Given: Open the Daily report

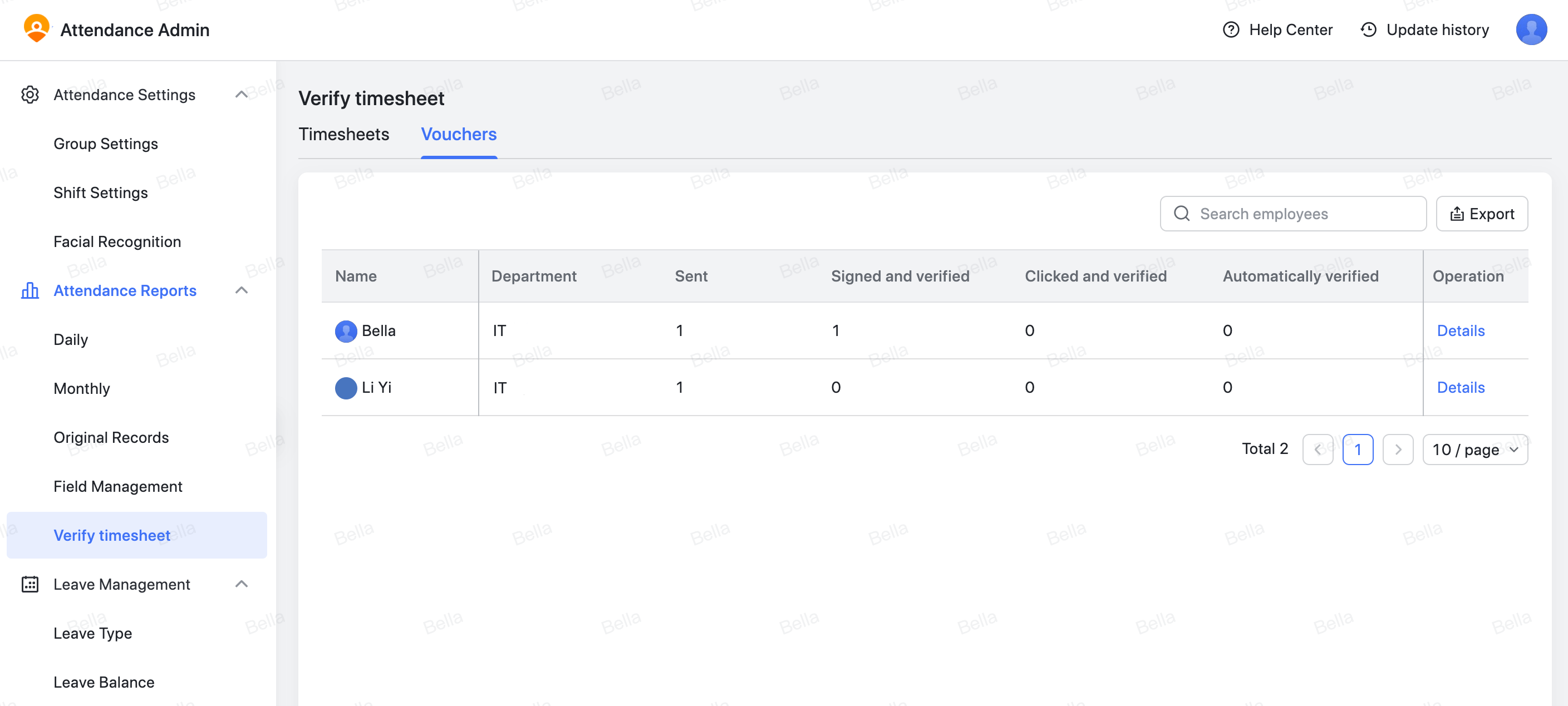Looking at the screenshot, I should pyautogui.click(x=71, y=339).
